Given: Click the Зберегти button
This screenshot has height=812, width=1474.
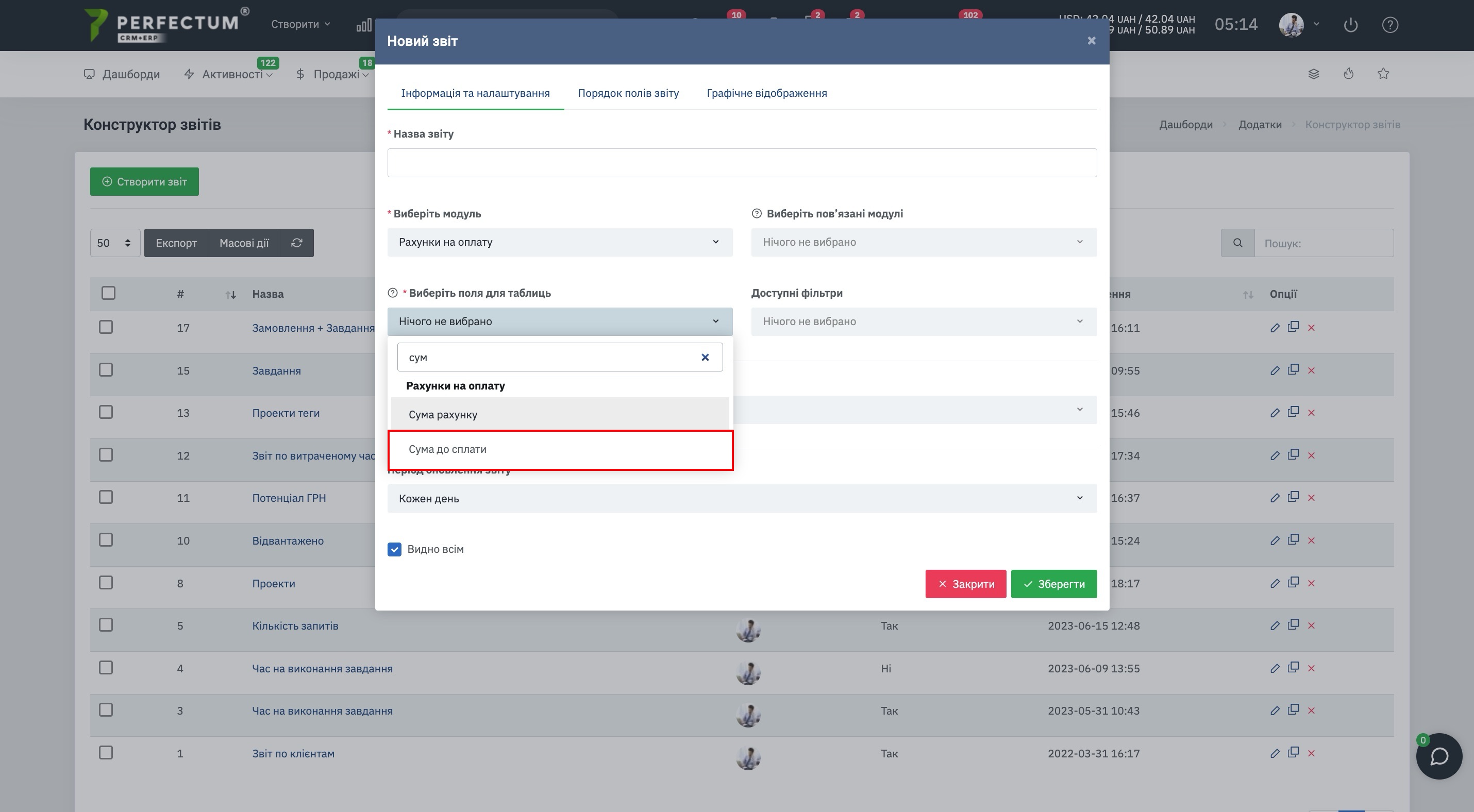Looking at the screenshot, I should click(1053, 584).
